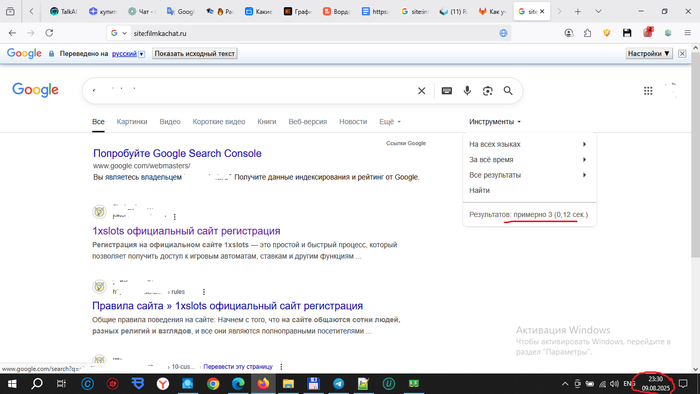The height and width of the screenshot is (394, 700).
Task: Open the Настройки dropdown in translate bar
Action: pyautogui.click(x=649, y=54)
